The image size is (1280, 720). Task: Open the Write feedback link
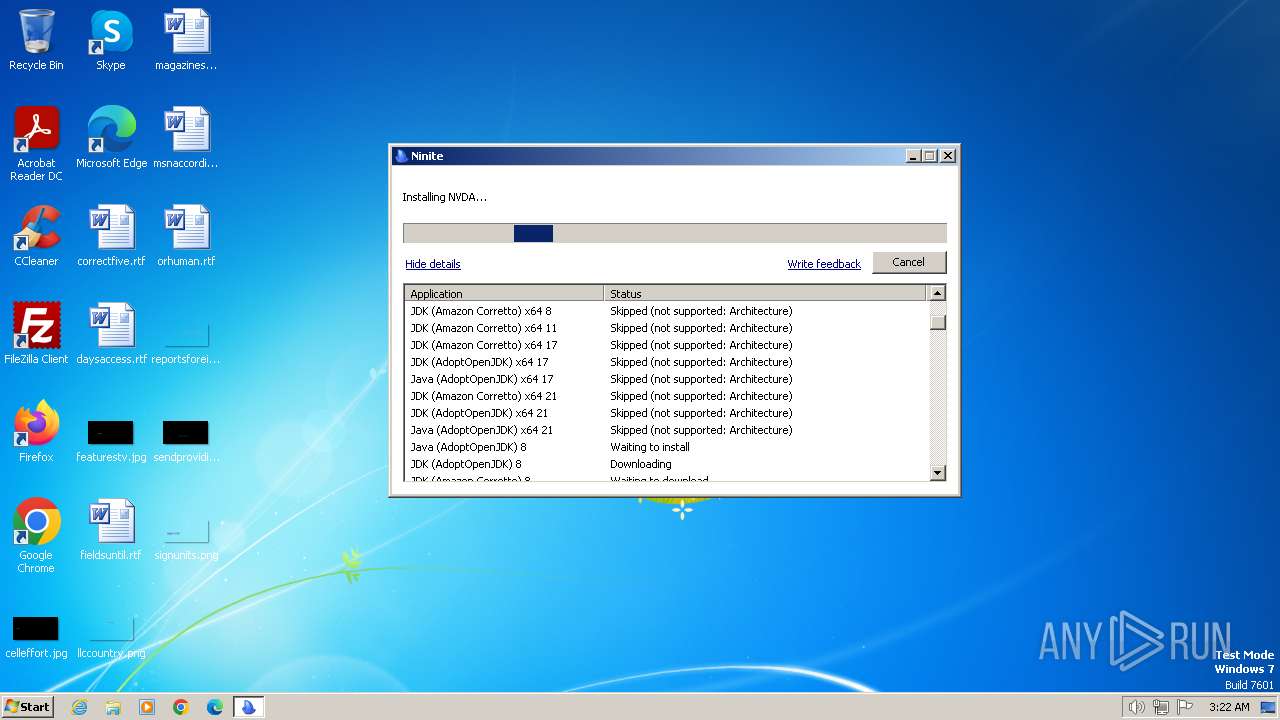point(824,264)
